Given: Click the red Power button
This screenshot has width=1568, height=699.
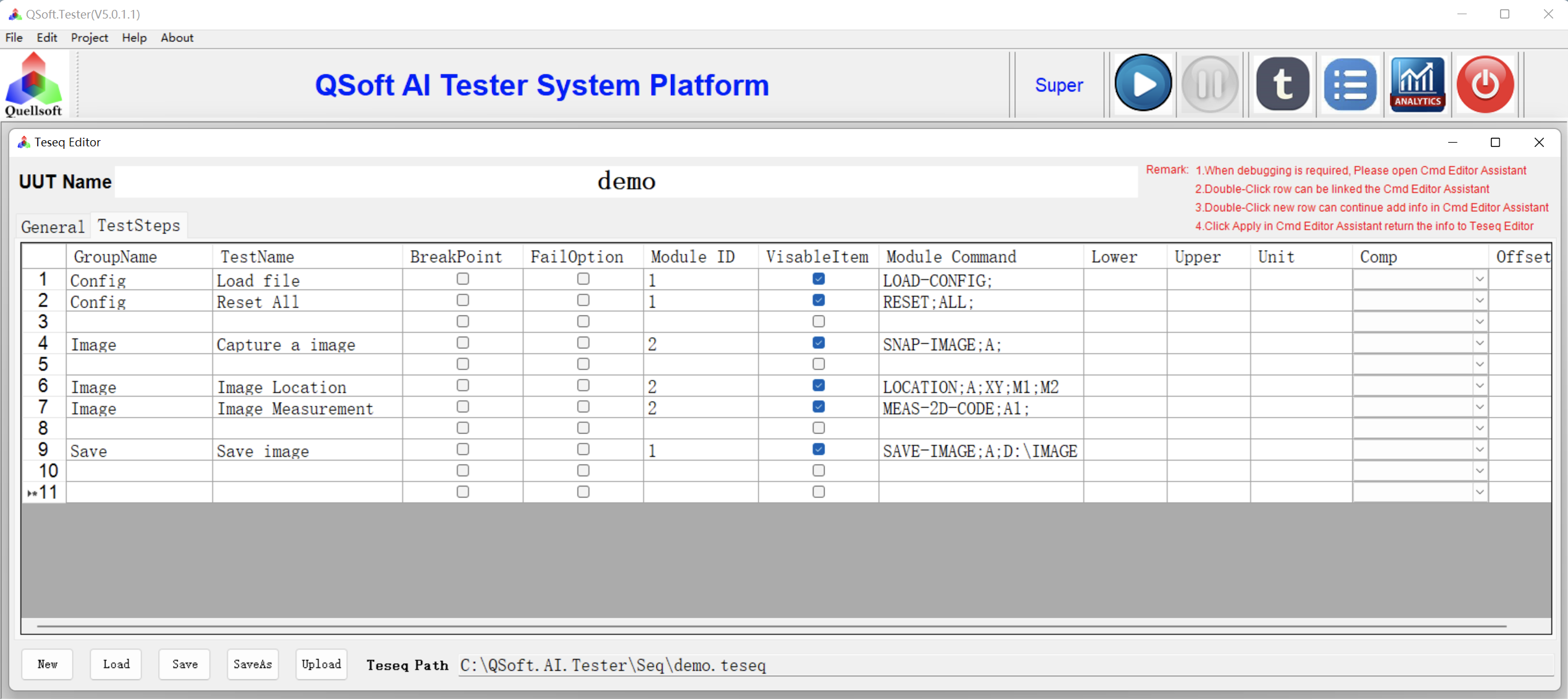Looking at the screenshot, I should point(1485,84).
